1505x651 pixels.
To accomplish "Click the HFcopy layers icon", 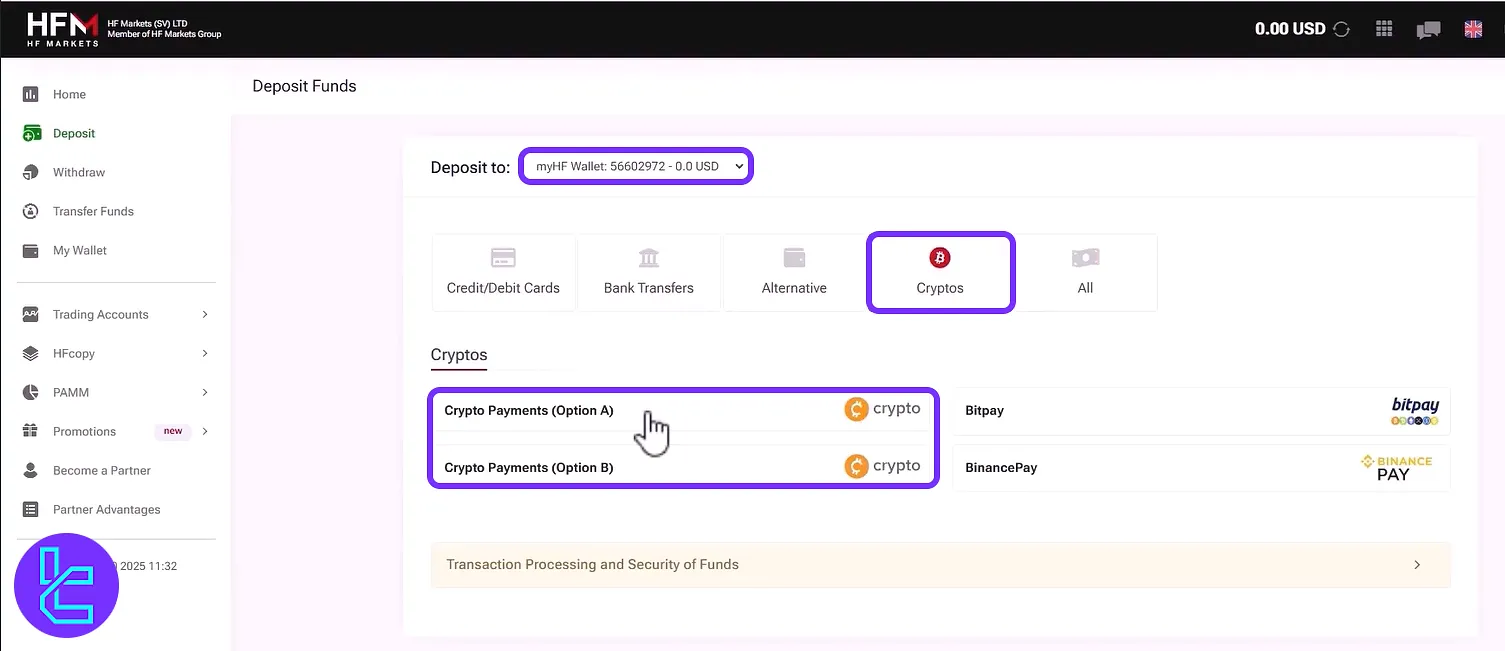I will (x=31, y=353).
